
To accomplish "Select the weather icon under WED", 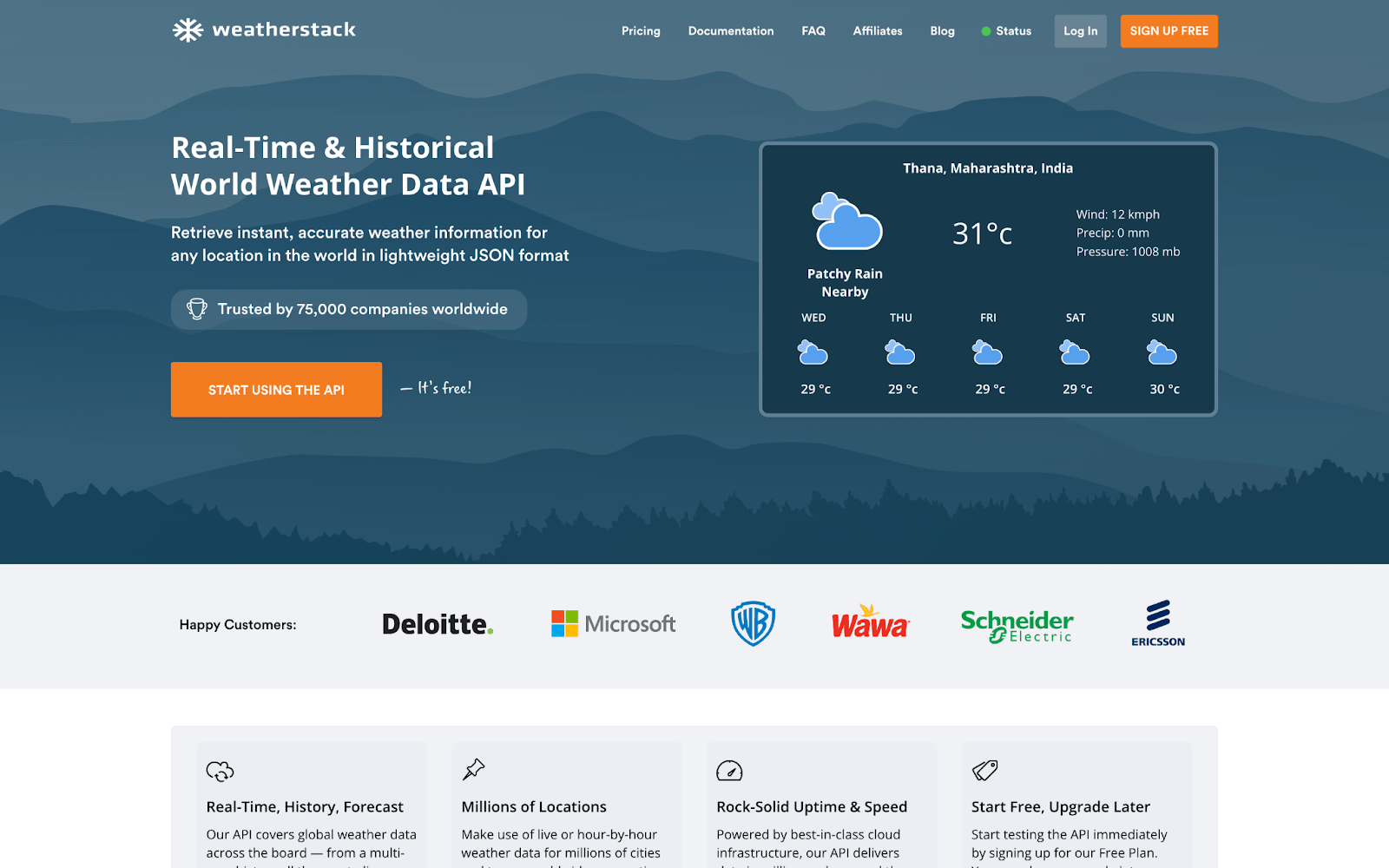I will (x=813, y=352).
